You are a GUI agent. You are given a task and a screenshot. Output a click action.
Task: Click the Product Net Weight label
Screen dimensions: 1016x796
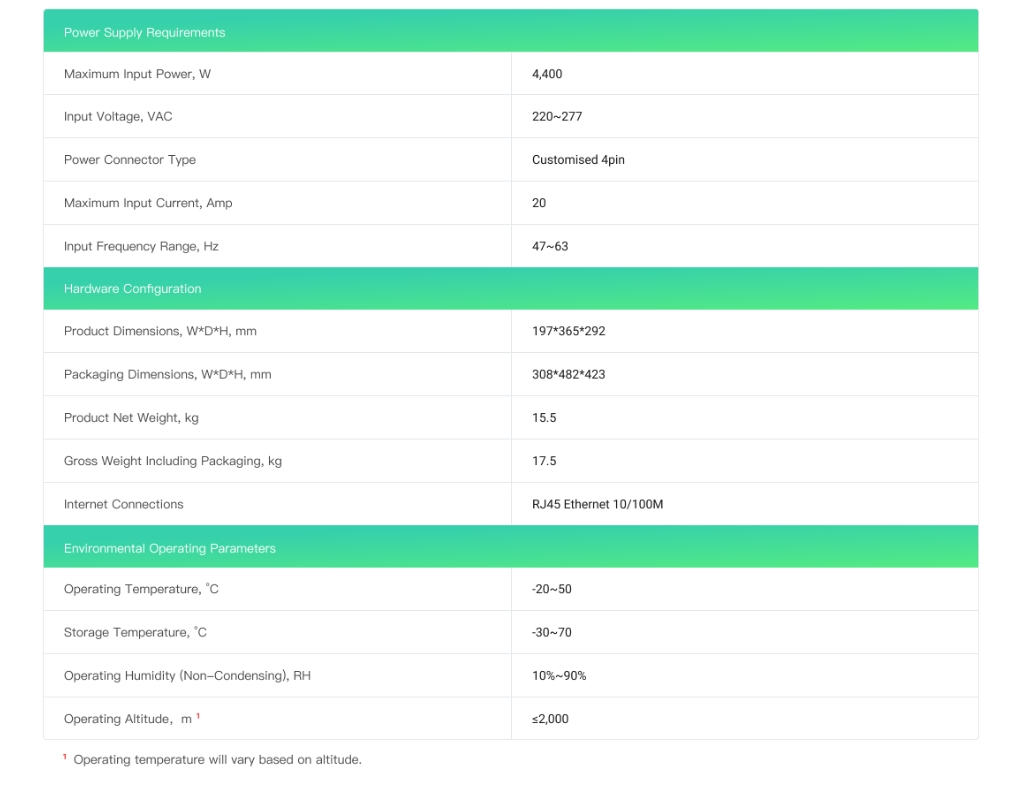pos(131,418)
